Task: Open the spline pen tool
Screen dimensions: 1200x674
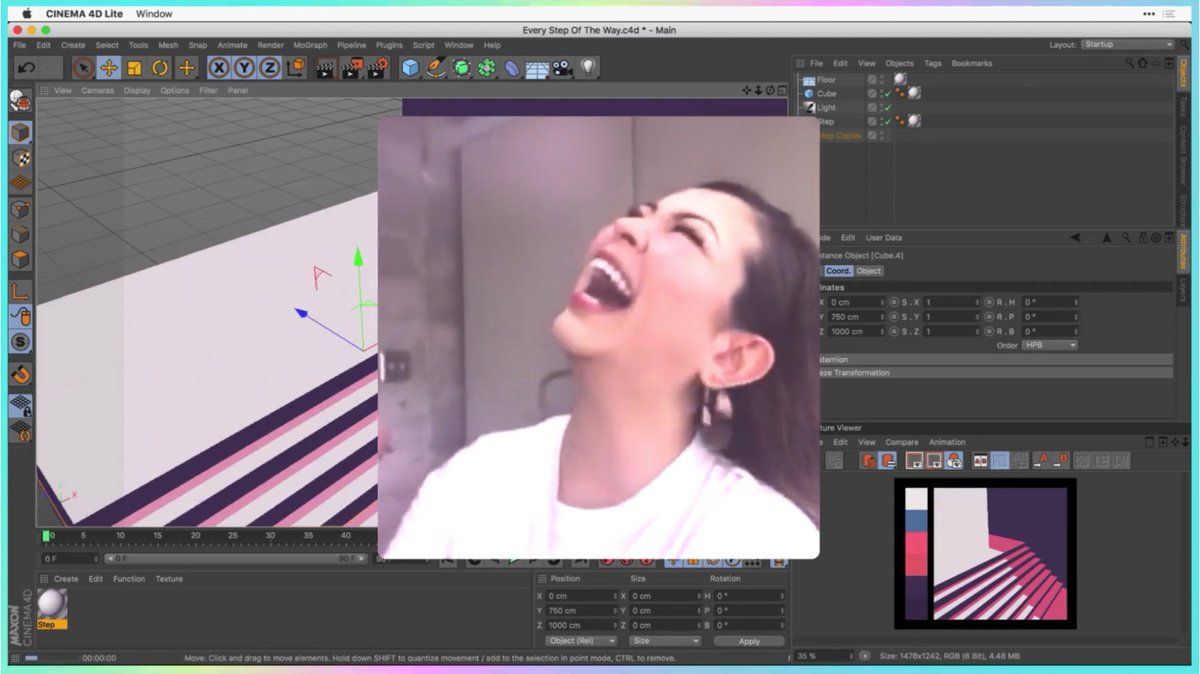Action: [436, 68]
